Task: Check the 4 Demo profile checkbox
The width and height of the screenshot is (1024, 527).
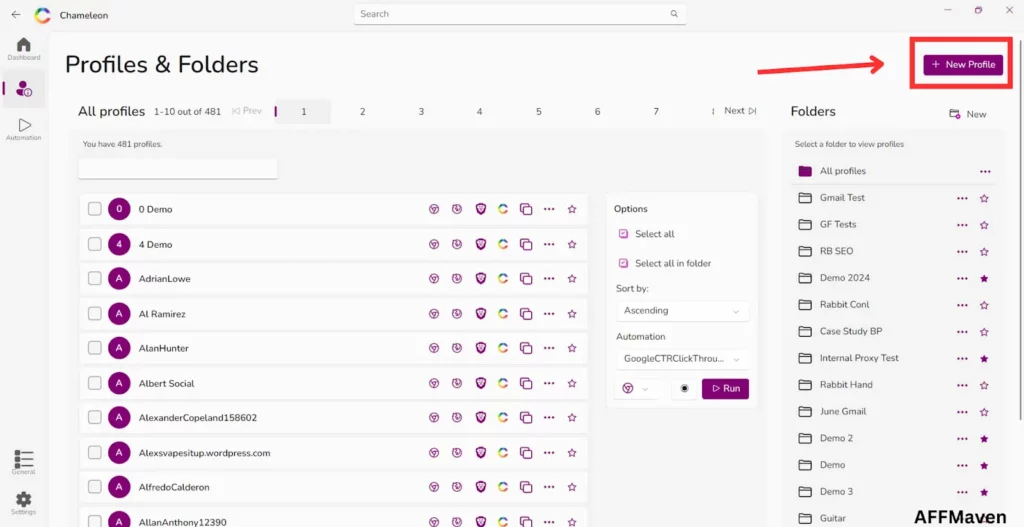Action: coord(95,244)
